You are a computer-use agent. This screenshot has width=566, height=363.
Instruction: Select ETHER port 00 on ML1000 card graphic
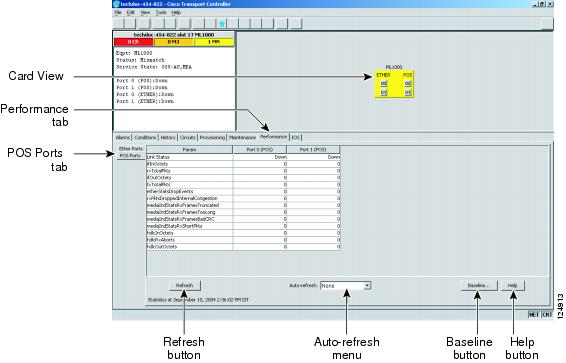384,84
